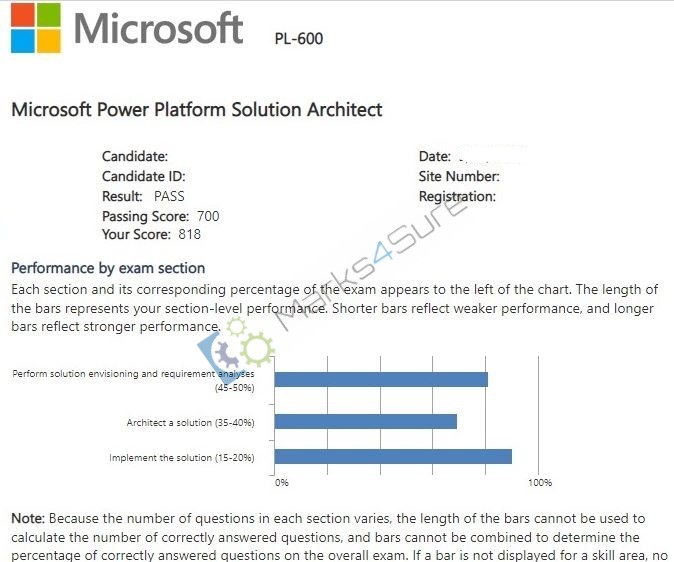Click the Architect a solution (35-40%) label
The width and height of the screenshot is (674, 562).
click(x=190, y=423)
